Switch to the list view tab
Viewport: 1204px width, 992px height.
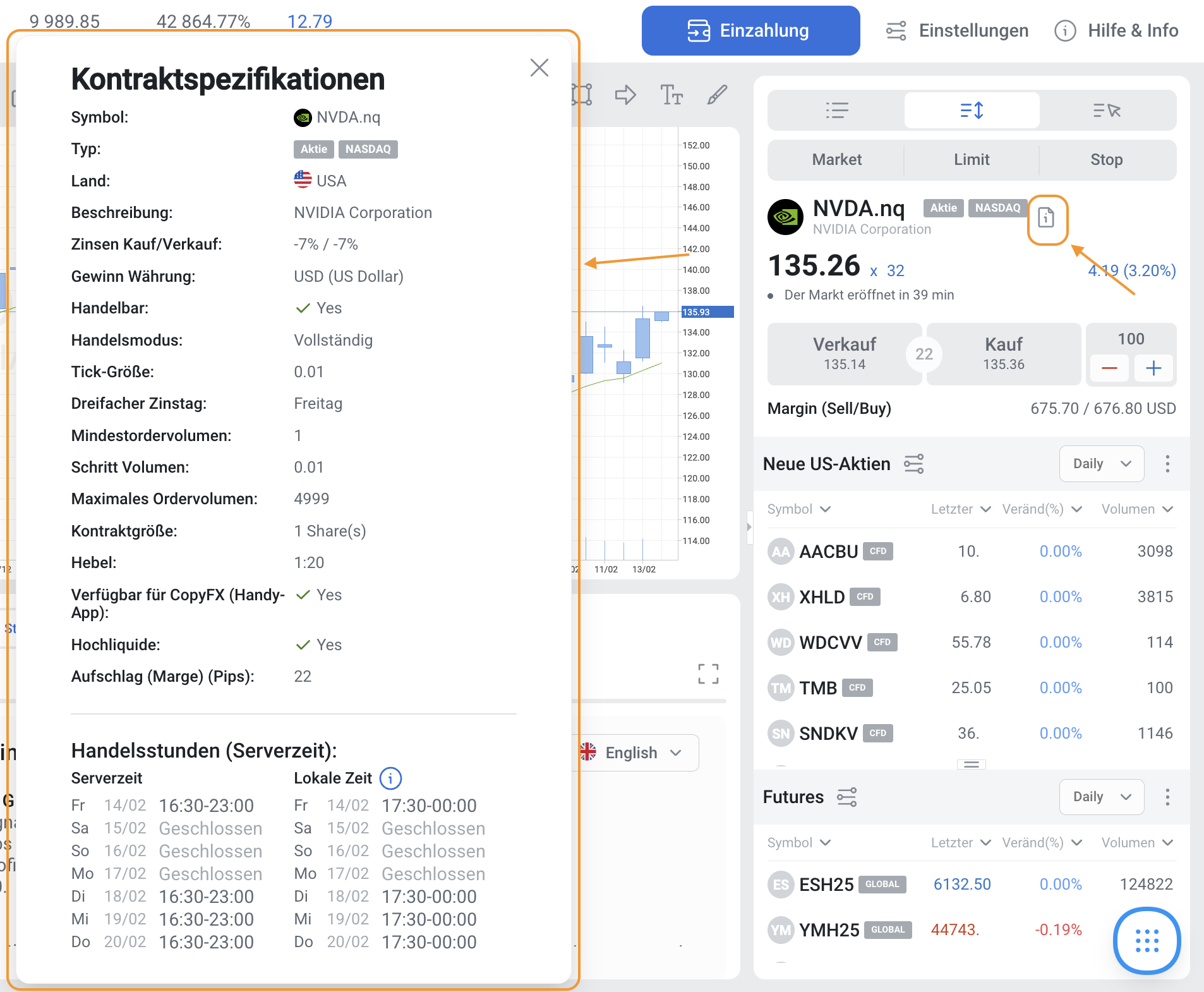point(836,111)
